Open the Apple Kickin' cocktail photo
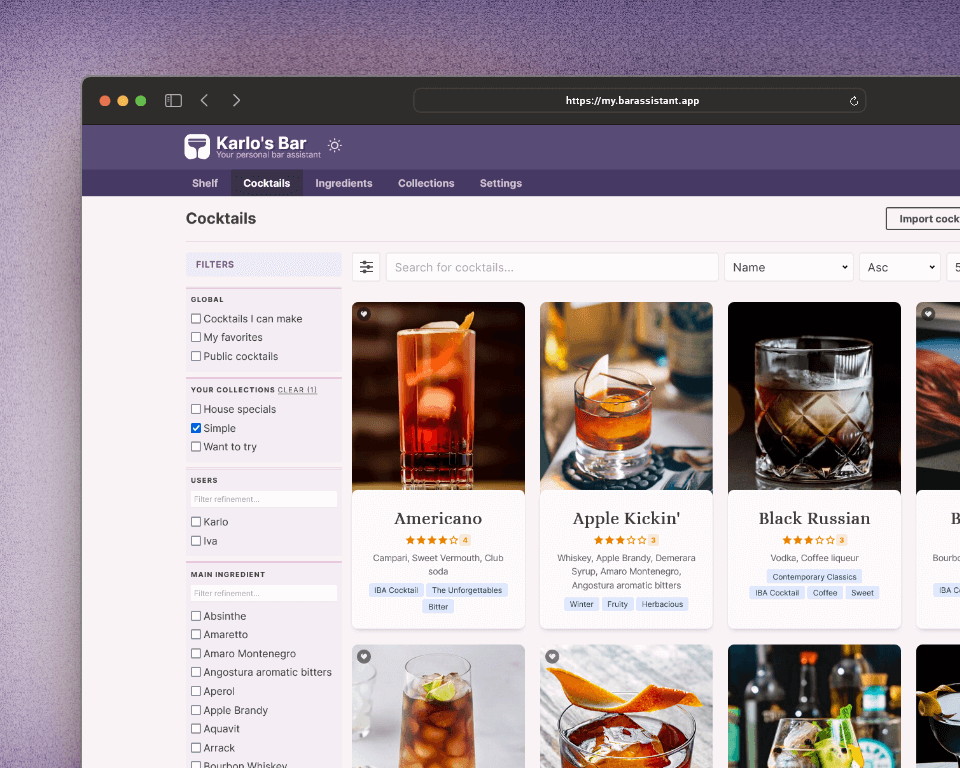Screen dimensions: 960x768 click(x=626, y=396)
